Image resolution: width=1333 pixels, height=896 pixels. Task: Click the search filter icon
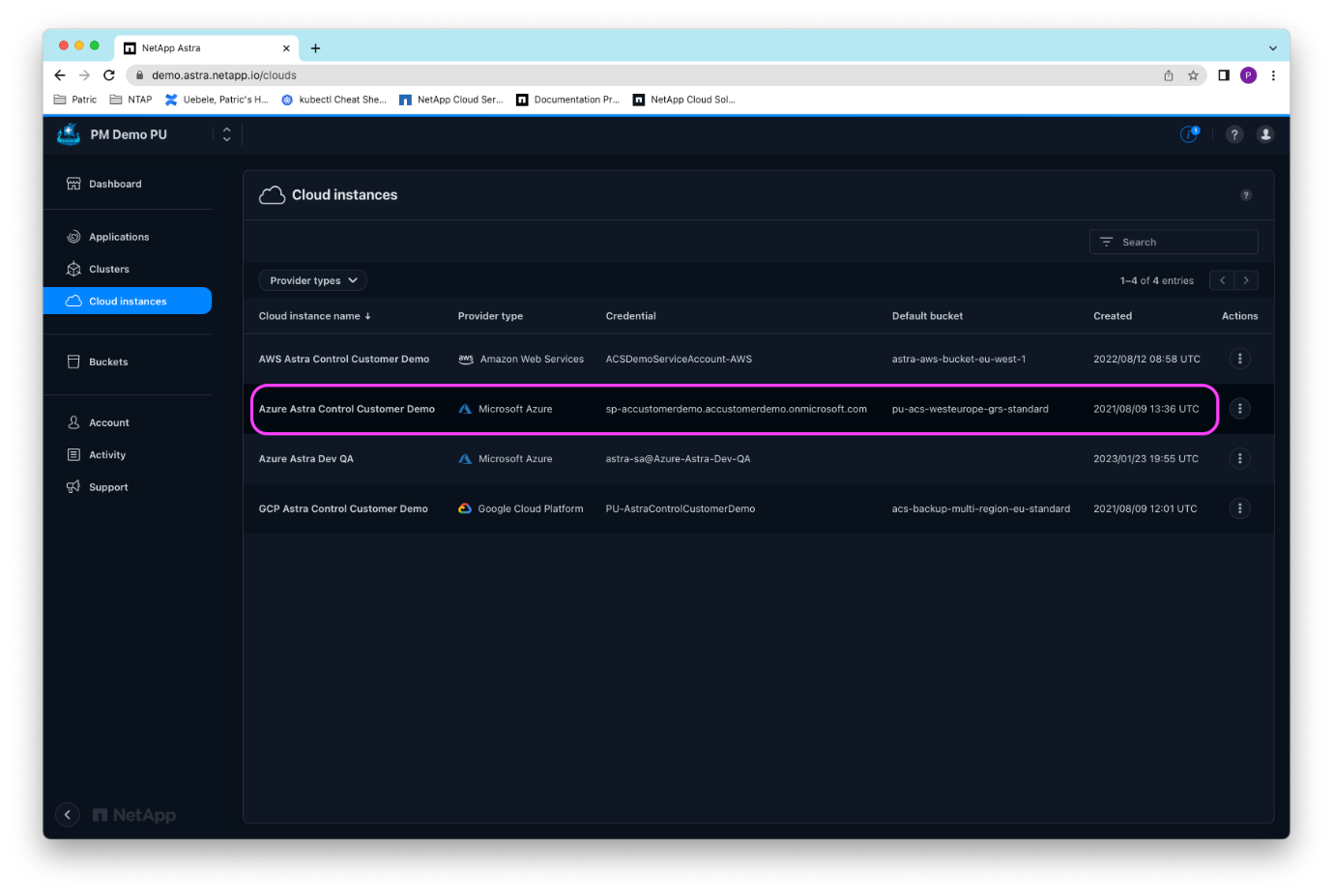coord(1107,242)
